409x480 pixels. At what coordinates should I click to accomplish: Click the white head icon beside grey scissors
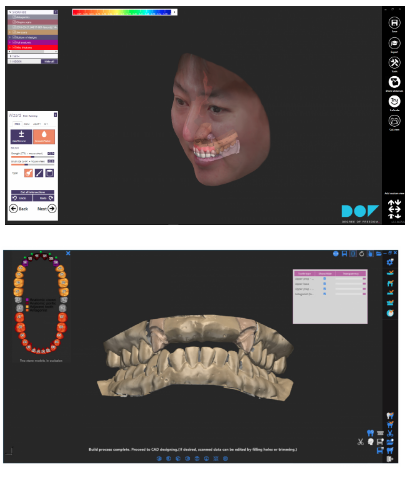click(370, 442)
